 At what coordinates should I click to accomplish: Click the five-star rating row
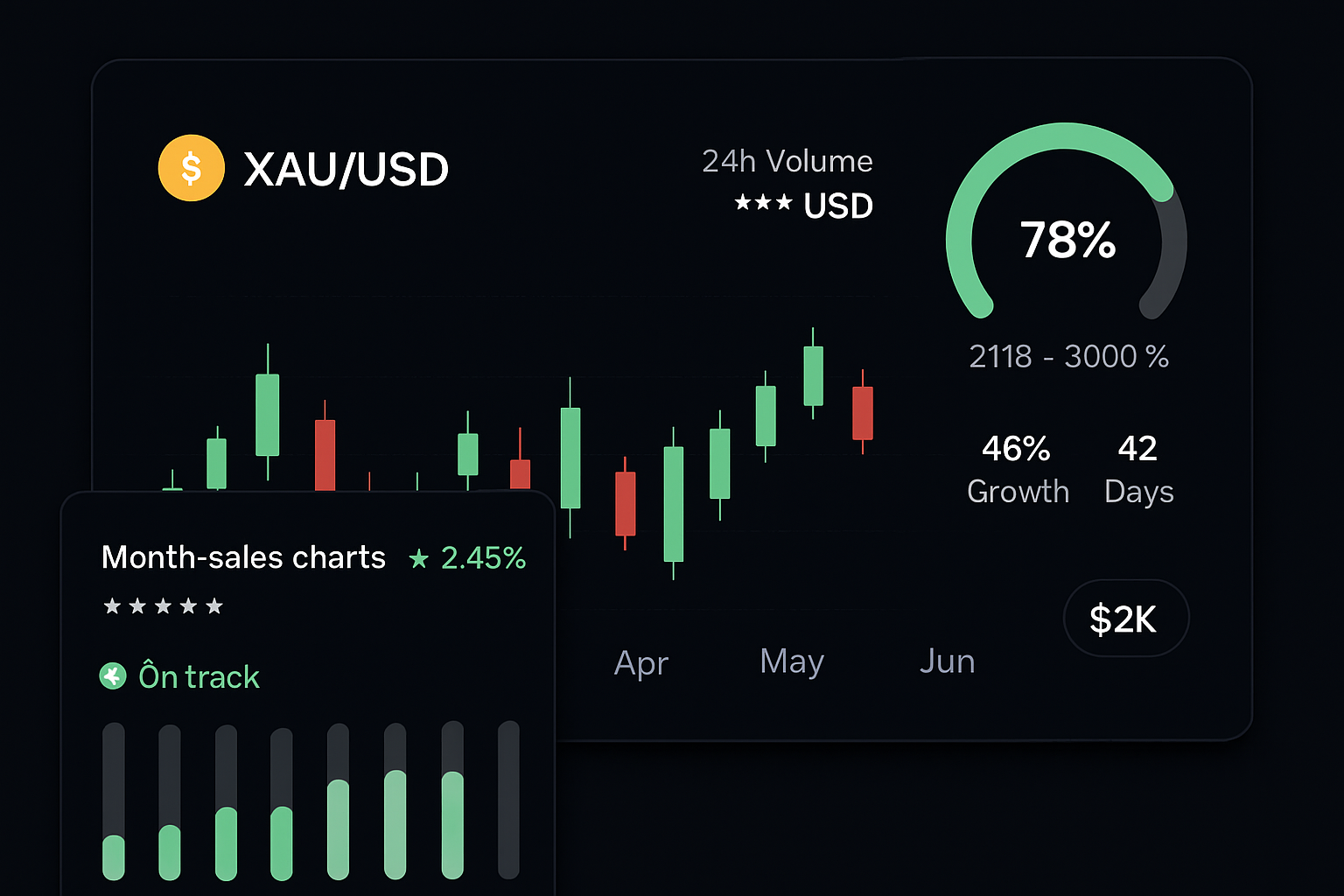[x=164, y=606]
